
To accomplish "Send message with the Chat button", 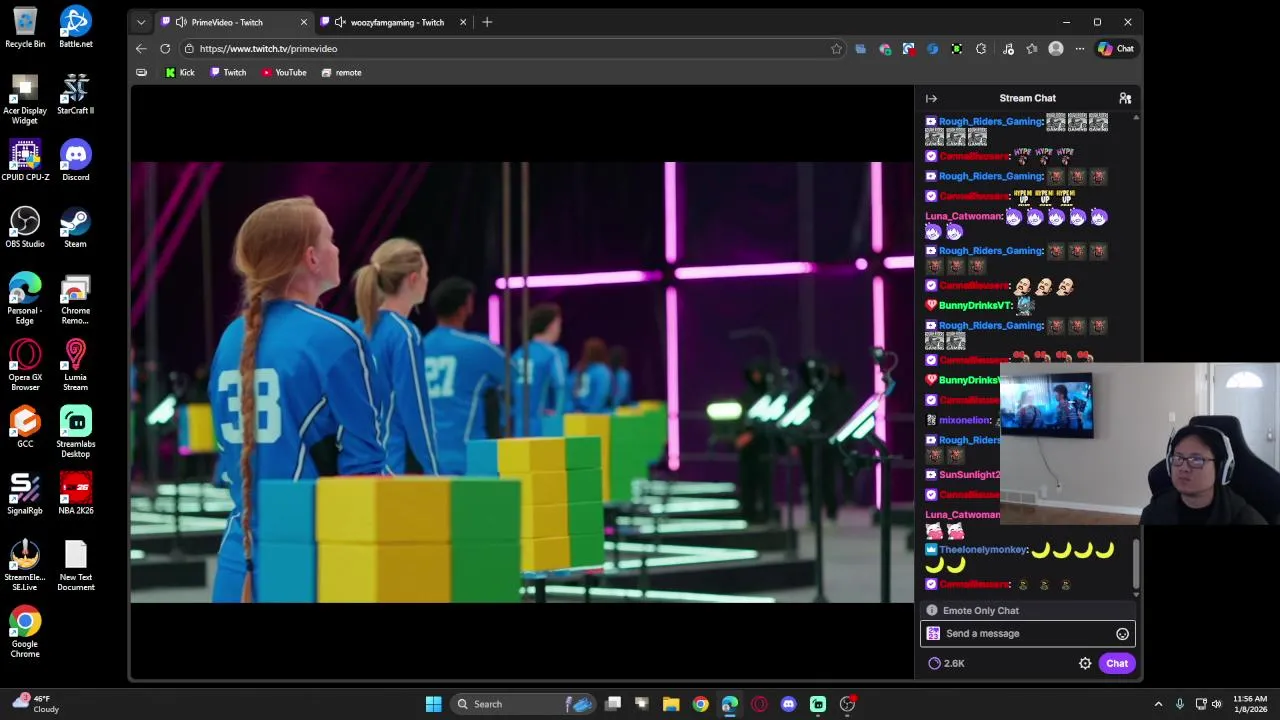I will click(x=1117, y=663).
